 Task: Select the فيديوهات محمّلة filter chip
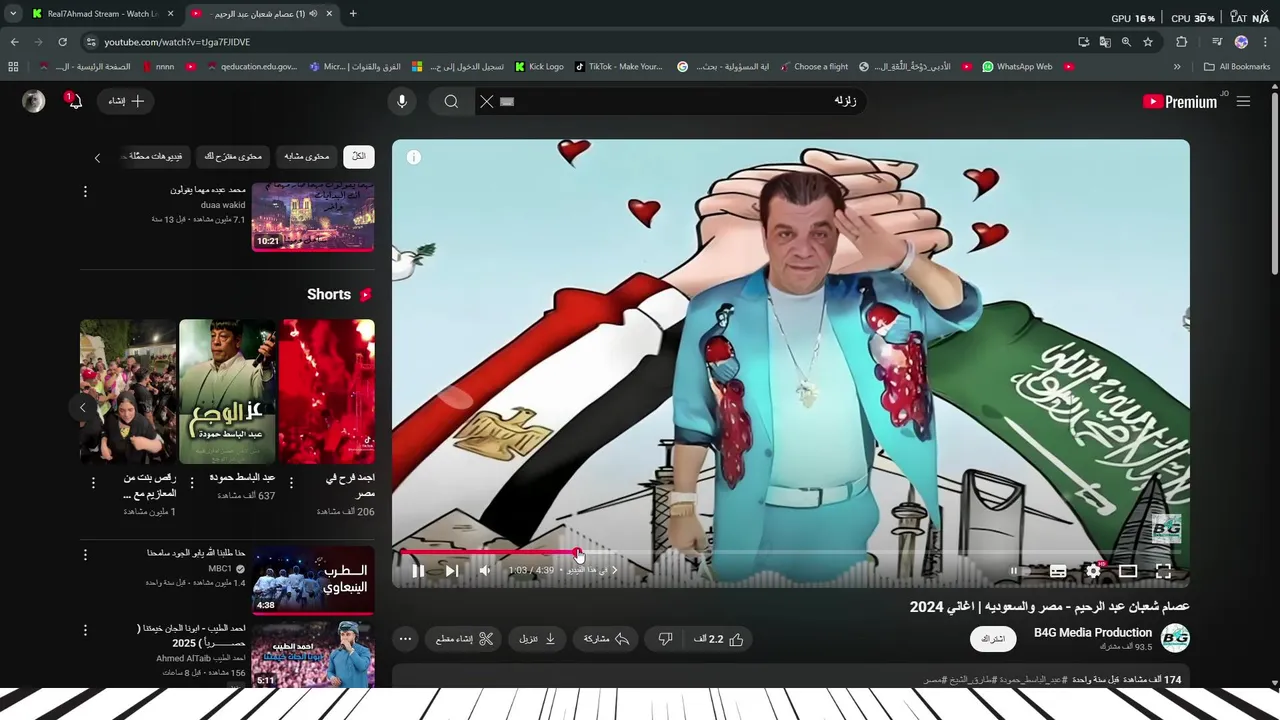[155, 156]
